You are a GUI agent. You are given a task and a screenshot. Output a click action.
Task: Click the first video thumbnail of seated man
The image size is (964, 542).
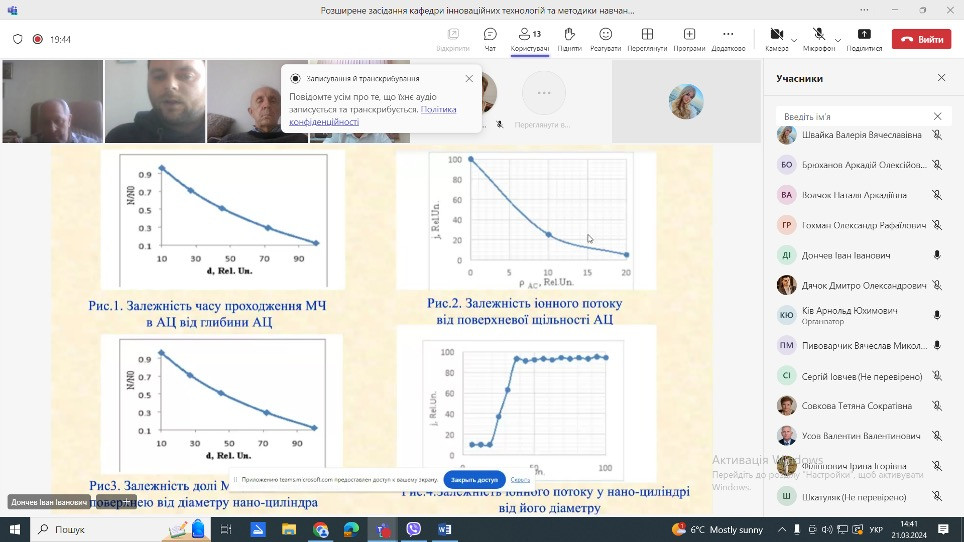click(x=52, y=101)
